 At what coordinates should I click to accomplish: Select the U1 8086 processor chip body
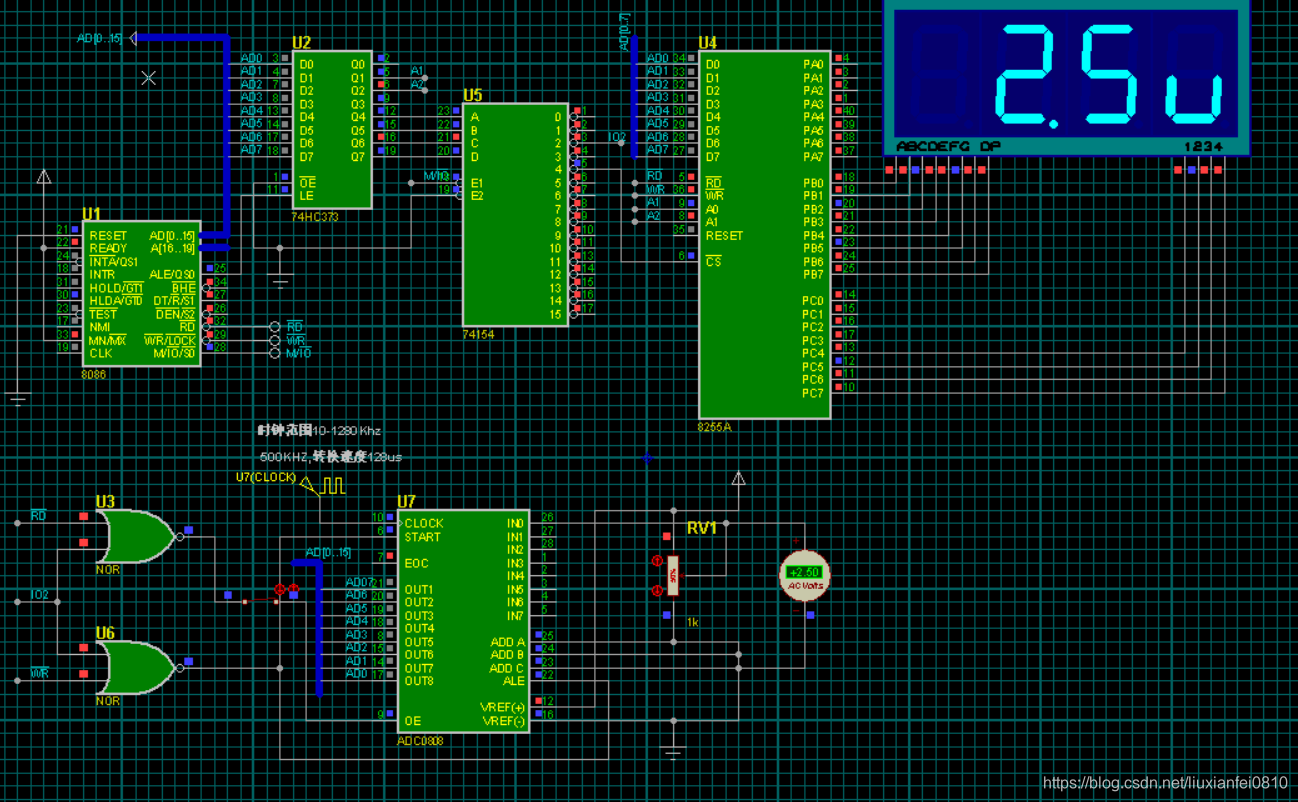coord(141,294)
